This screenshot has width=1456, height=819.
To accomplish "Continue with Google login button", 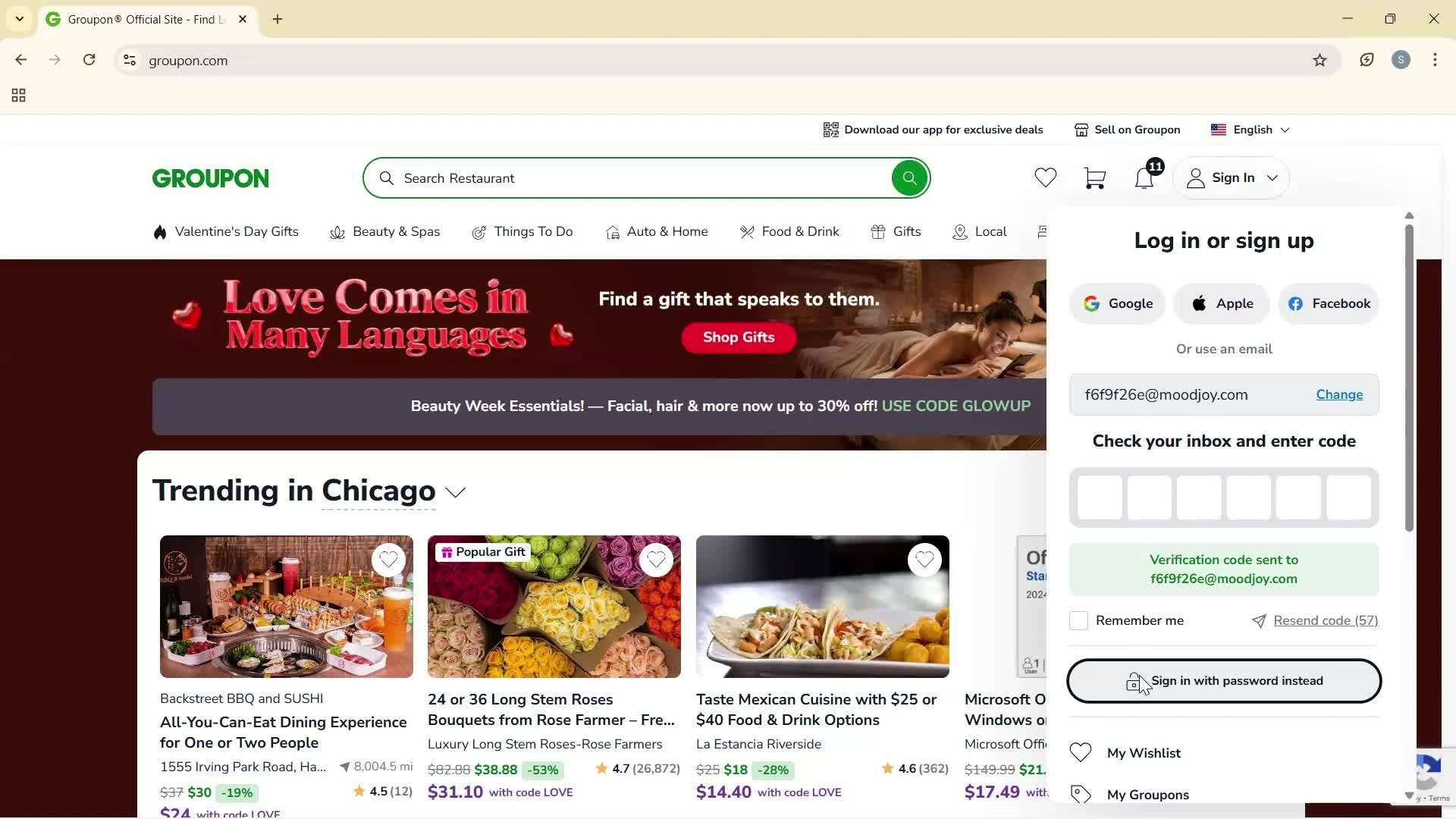I will coord(1117,304).
